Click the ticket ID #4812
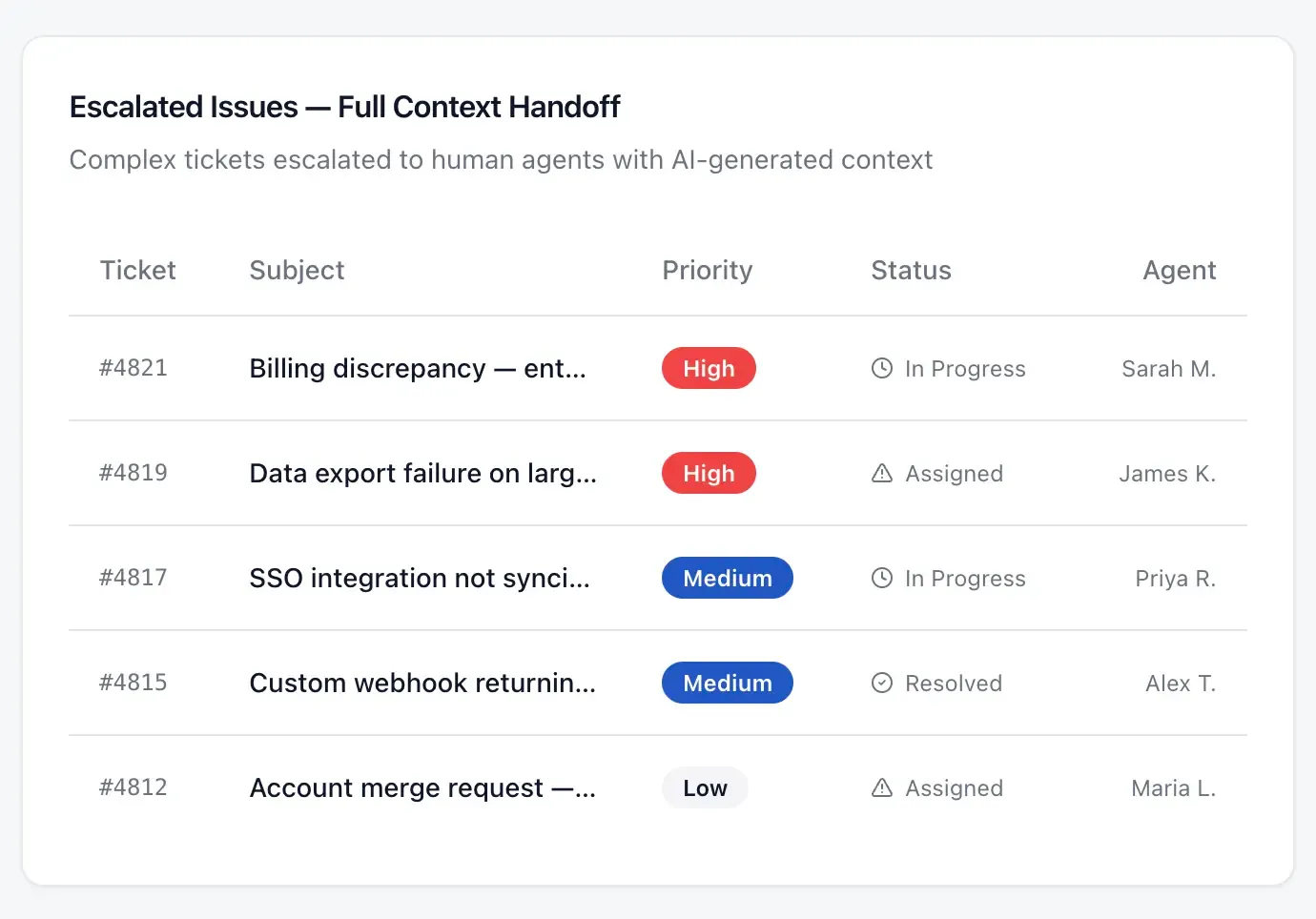 (x=134, y=787)
